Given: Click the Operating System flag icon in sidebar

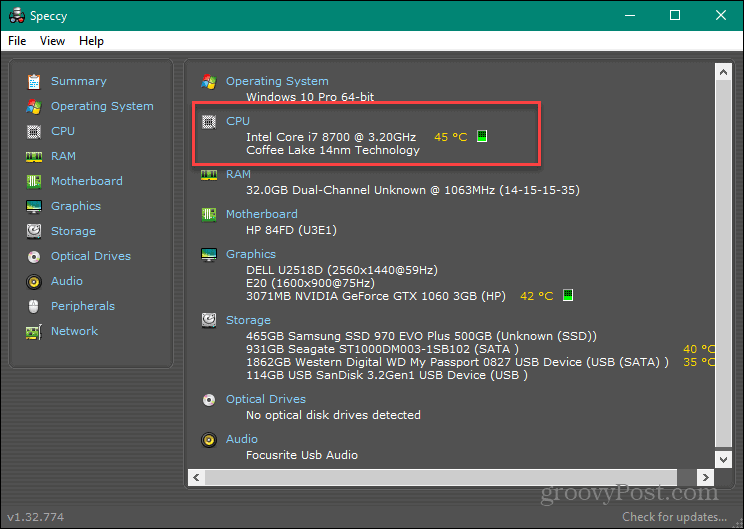Looking at the screenshot, I should coord(34,106).
